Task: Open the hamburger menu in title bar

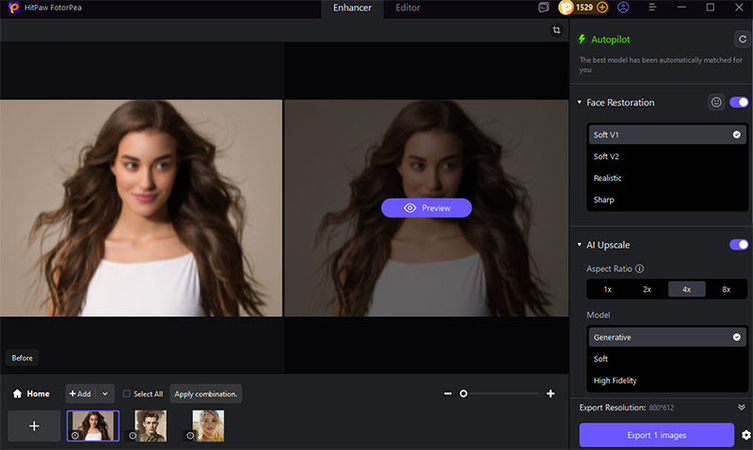Action: tap(653, 8)
